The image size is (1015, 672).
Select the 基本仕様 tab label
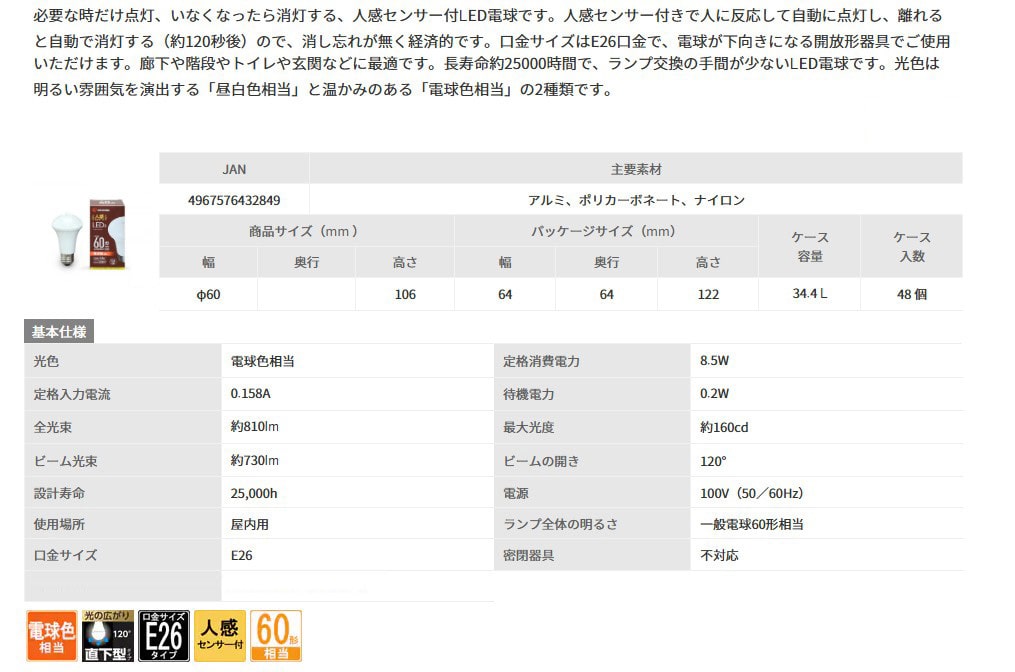[59, 333]
